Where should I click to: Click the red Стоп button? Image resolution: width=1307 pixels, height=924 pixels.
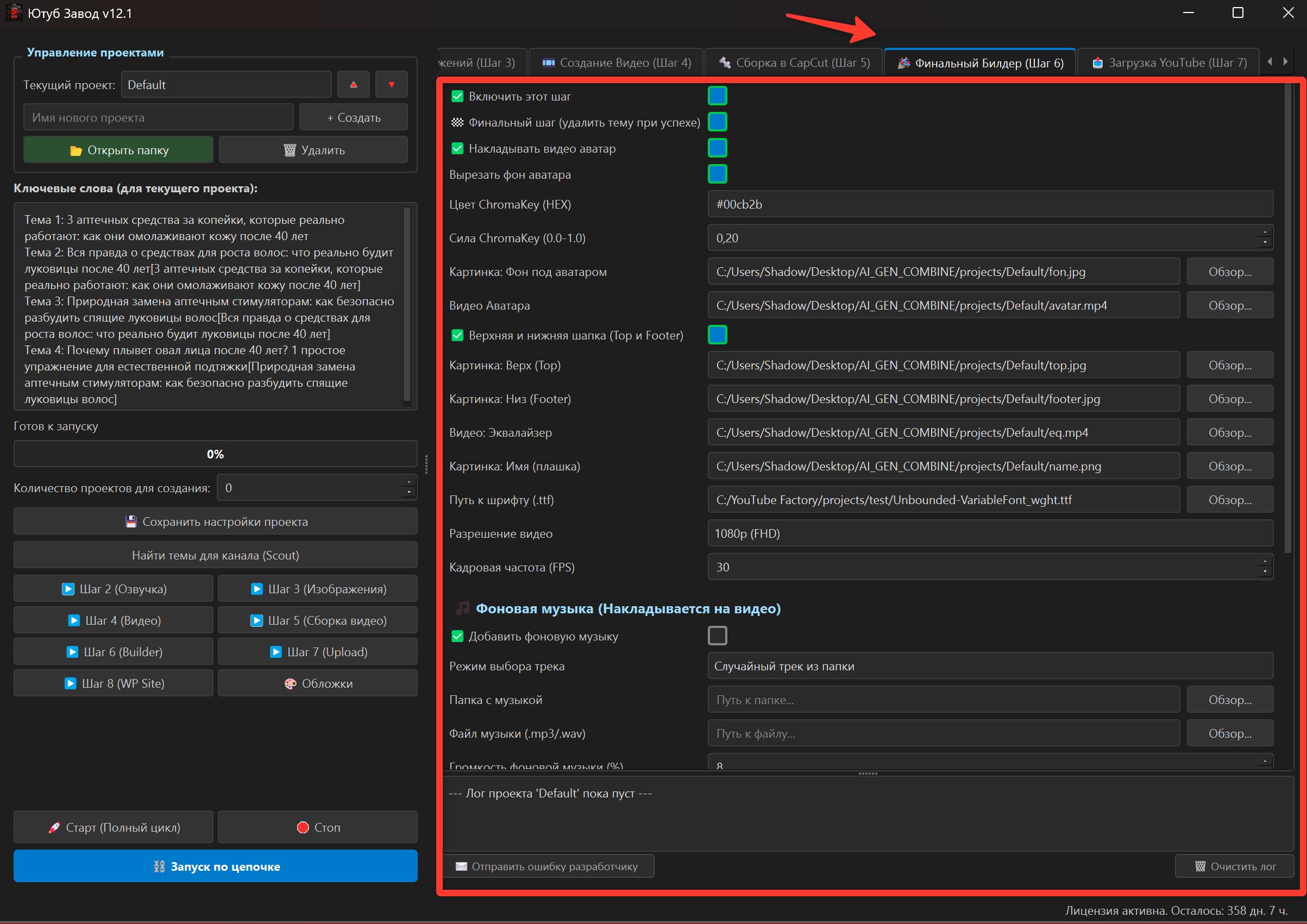318,827
